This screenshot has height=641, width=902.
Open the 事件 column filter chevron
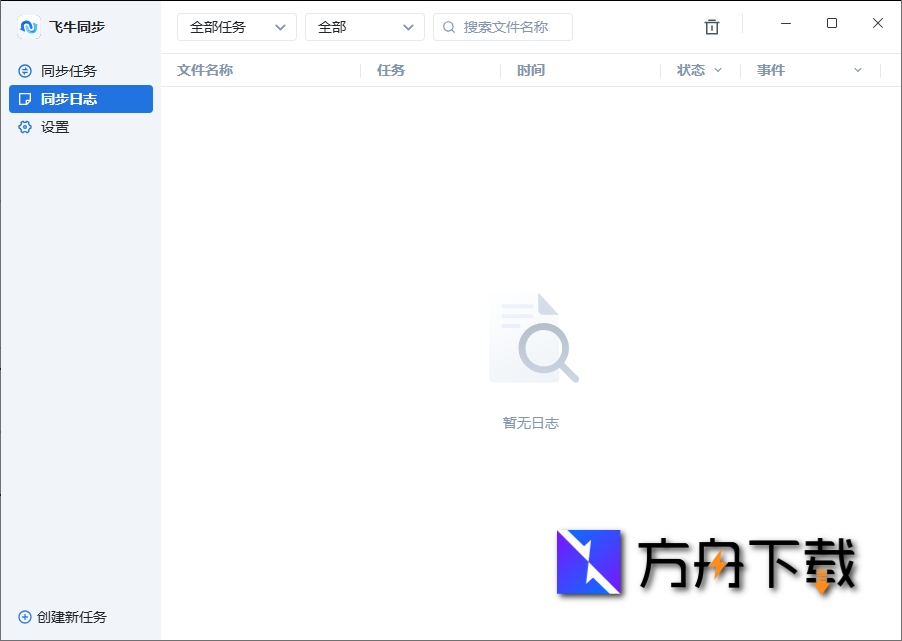pos(857,70)
